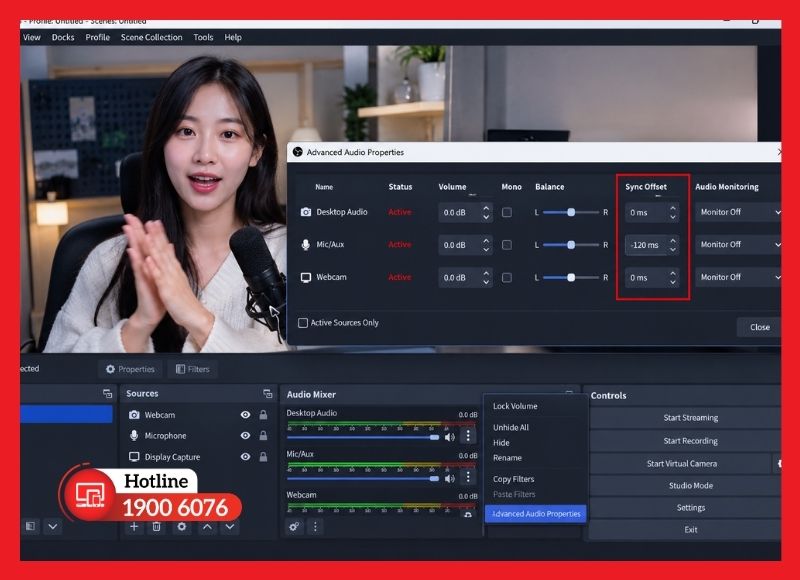Move source down with the down arrow
The image size is (800, 580).
[230, 526]
